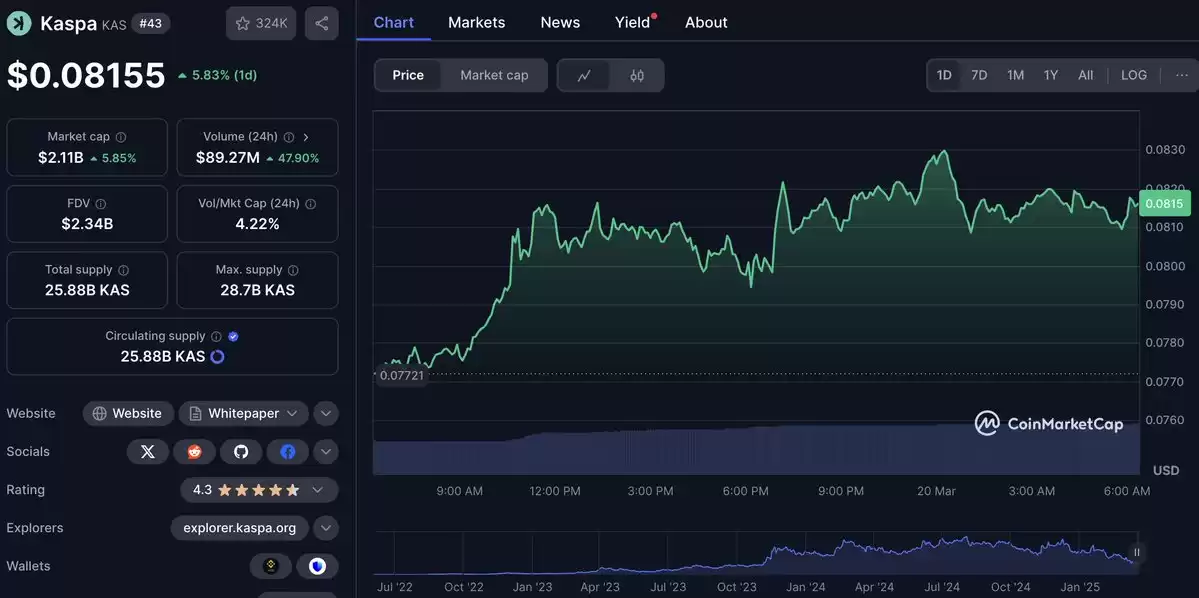Click the $2.11B market cap value

click(x=60, y=158)
